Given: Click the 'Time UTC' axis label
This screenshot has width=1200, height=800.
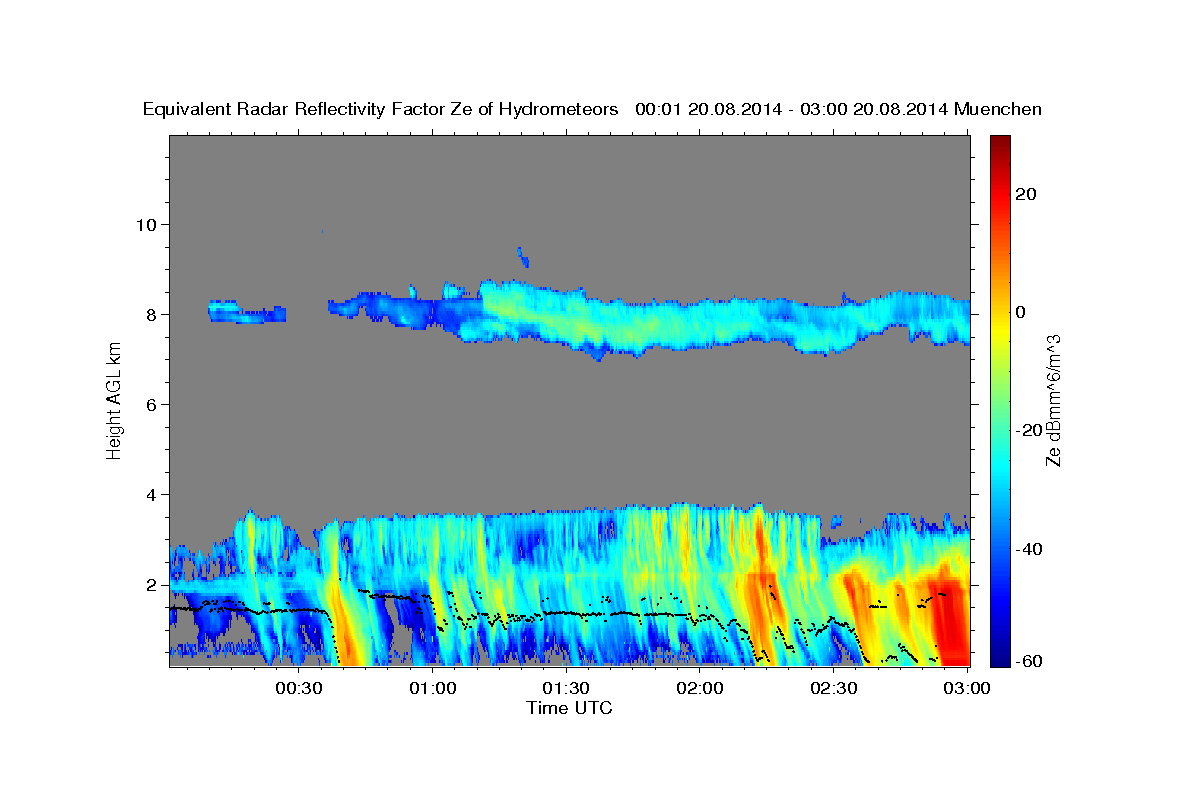Looking at the screenshot, I should [x=569, y=708].
